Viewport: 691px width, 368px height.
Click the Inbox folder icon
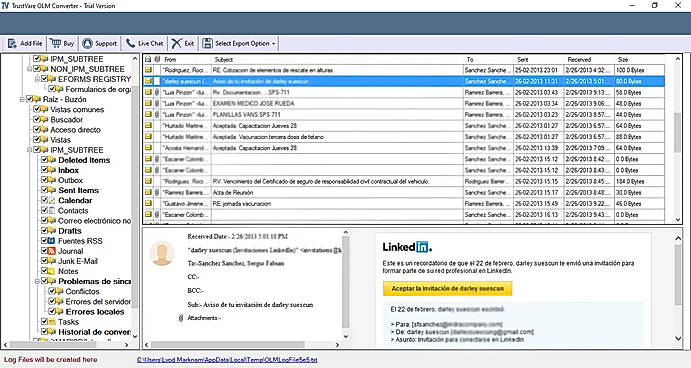[52, 170]
